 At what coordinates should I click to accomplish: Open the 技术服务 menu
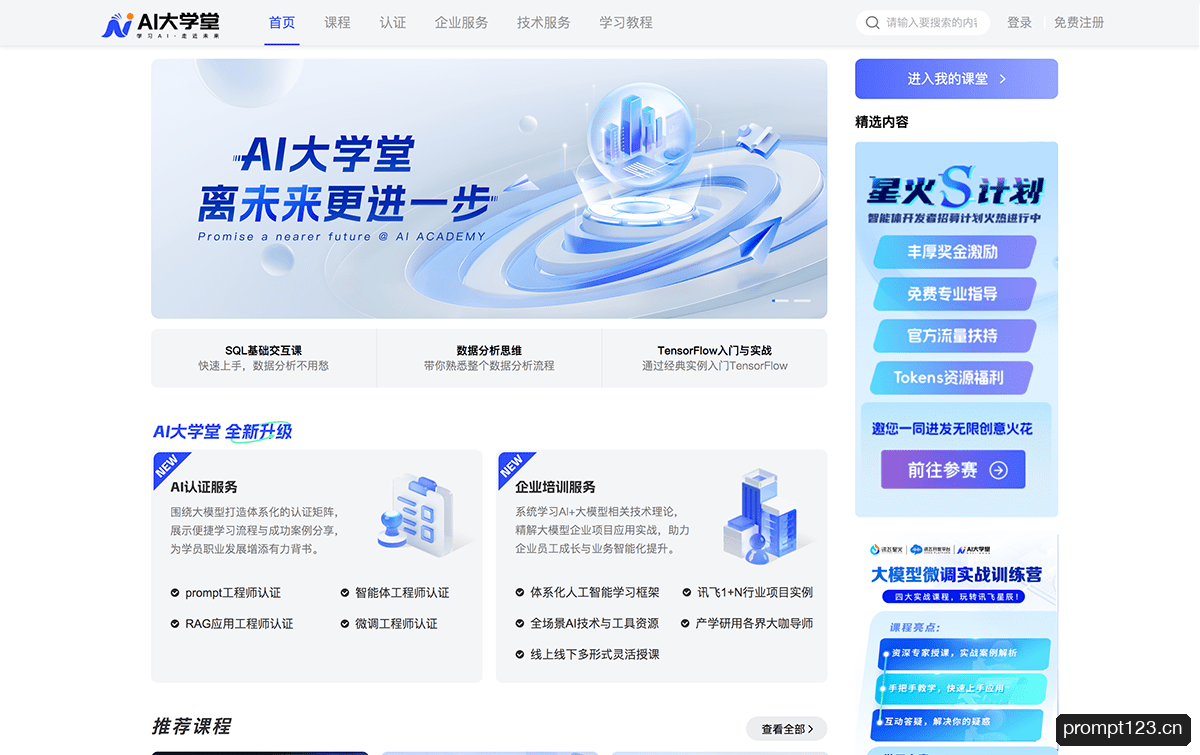[x=544, y=22]
